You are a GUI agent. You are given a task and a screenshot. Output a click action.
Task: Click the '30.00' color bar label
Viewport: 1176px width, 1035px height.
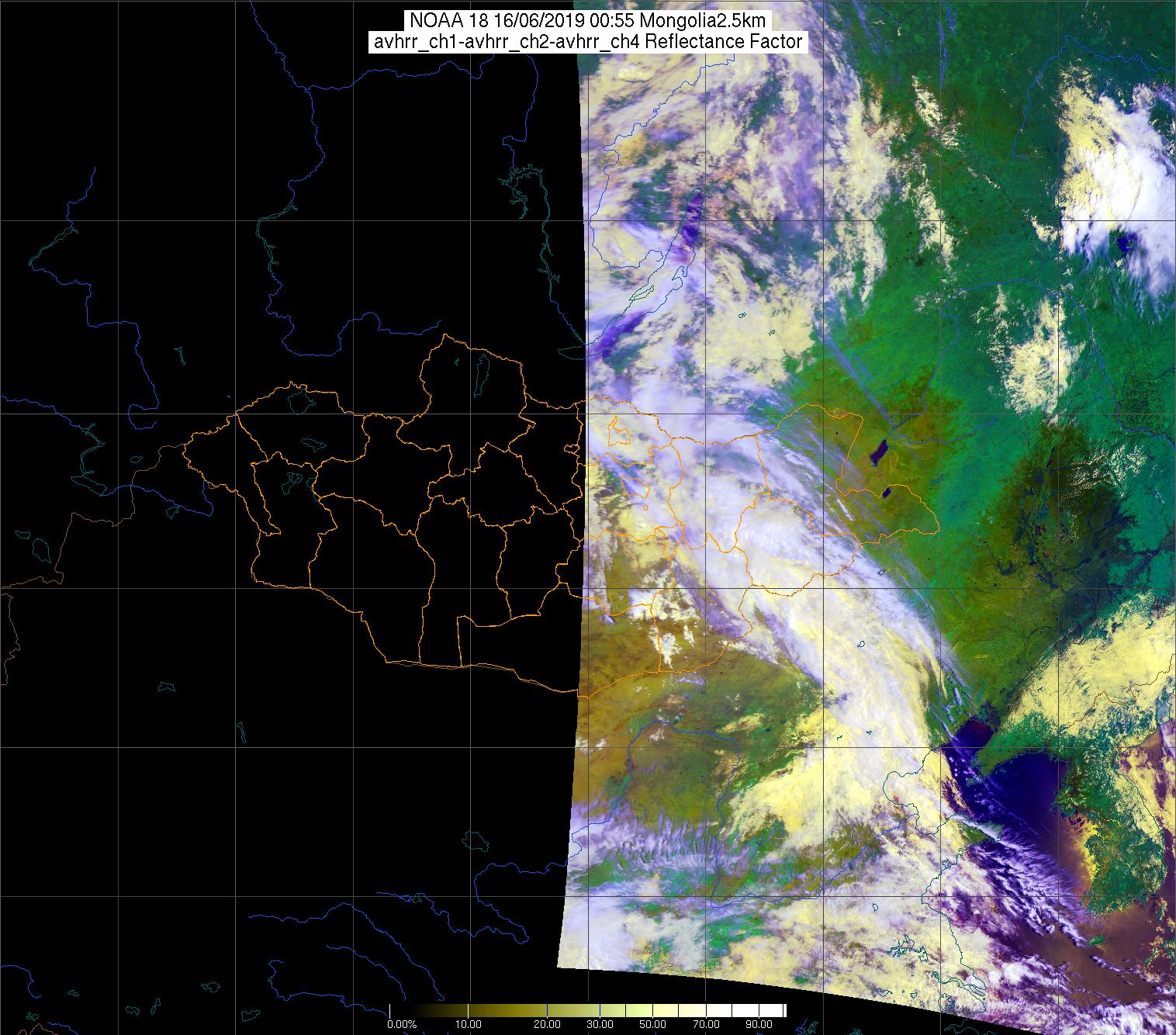pos(600,1024)
